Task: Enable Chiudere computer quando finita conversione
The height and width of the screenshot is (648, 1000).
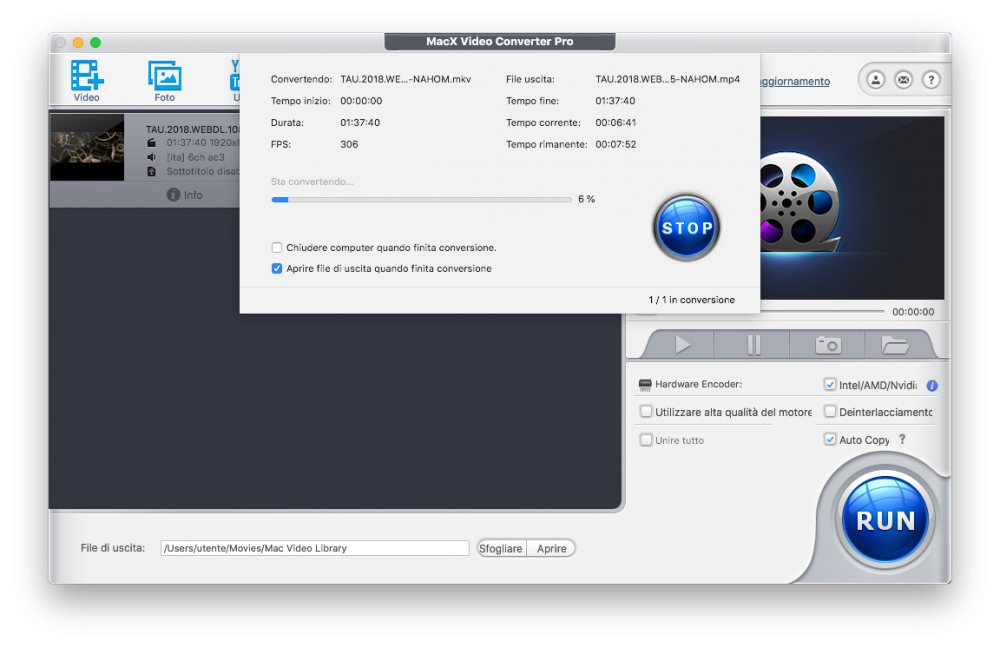Action: (277, 247)
